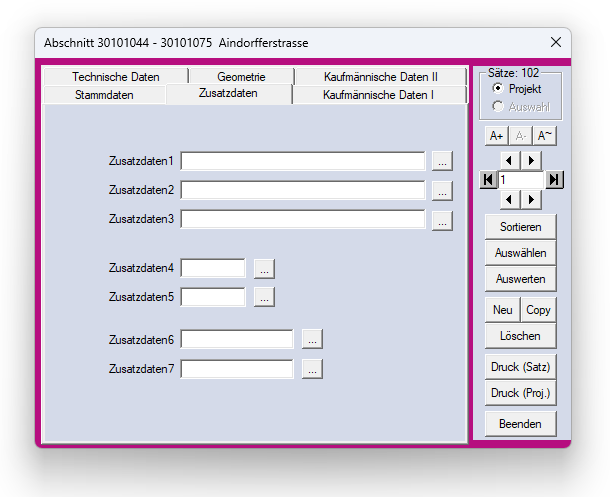
Task: Open browse button next to Zusatzdaten1
Action: tap(442, 161)
